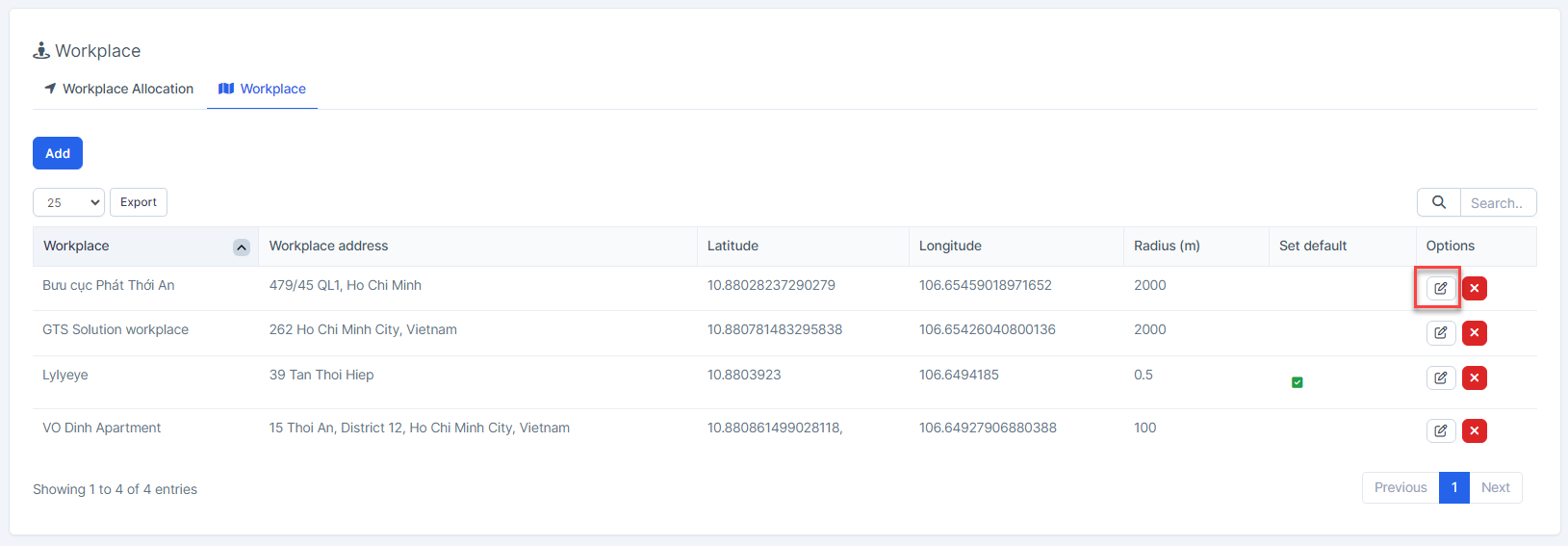Open the 25 entries-per-page dropdown

(x=68, y=202)
